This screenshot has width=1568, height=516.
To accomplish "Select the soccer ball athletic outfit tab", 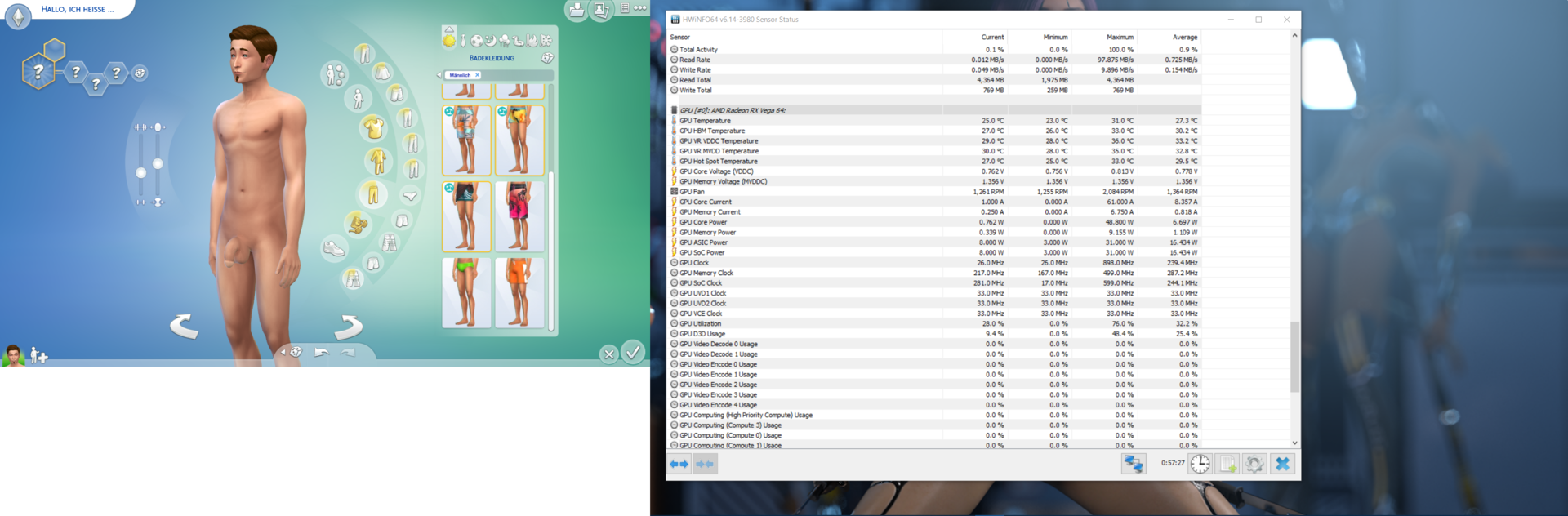I will [476, 40].
